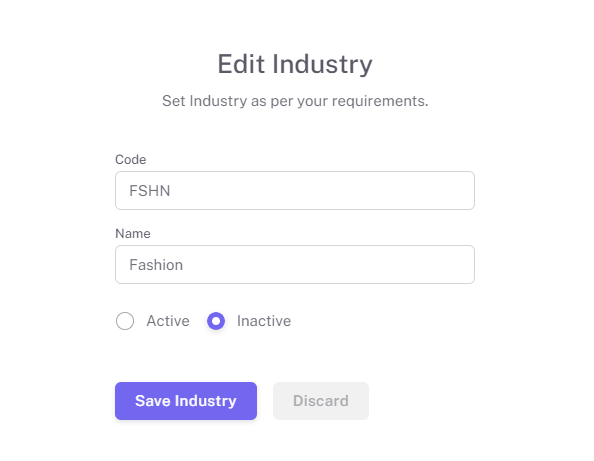Screen dimensions: 594x461
Task: Focus the Name input field
Action: (295, 264)
